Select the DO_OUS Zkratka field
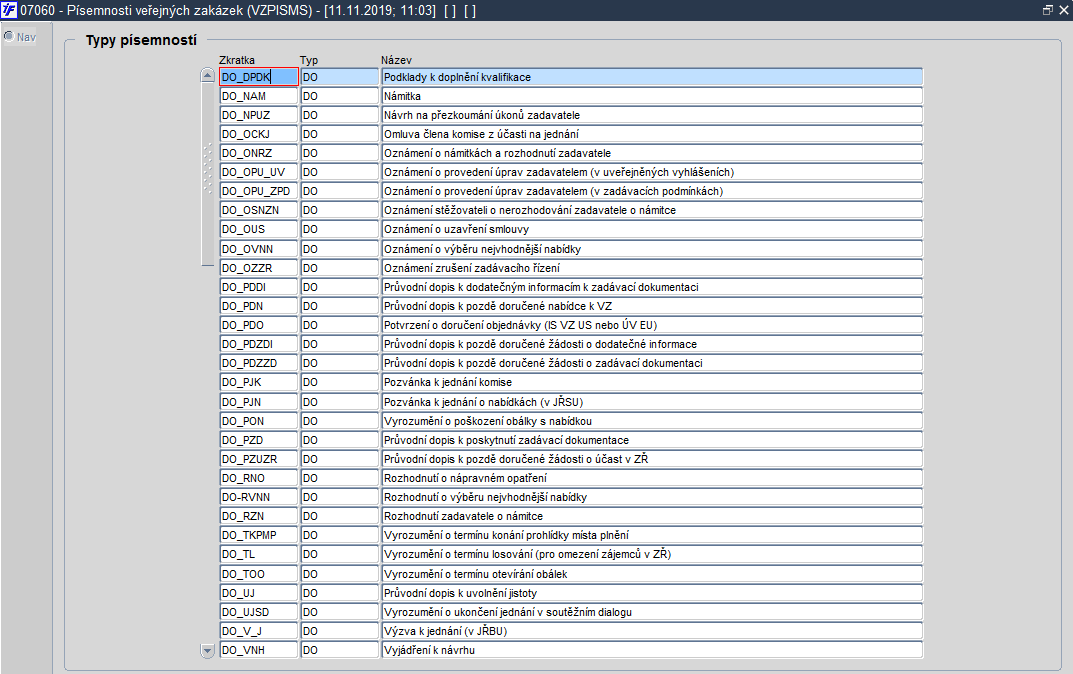Screen dimensions: 1073x674 [259, 229]
